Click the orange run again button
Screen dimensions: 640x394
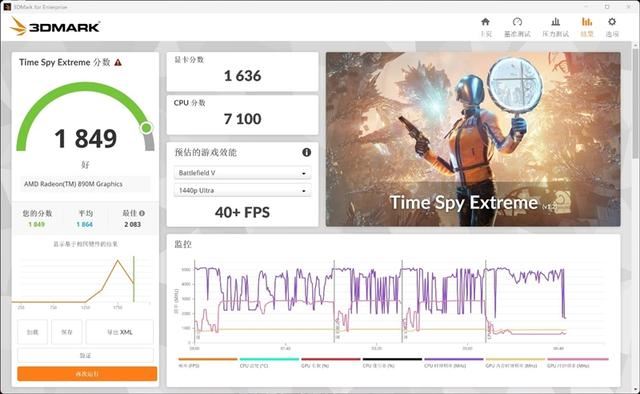87,374
